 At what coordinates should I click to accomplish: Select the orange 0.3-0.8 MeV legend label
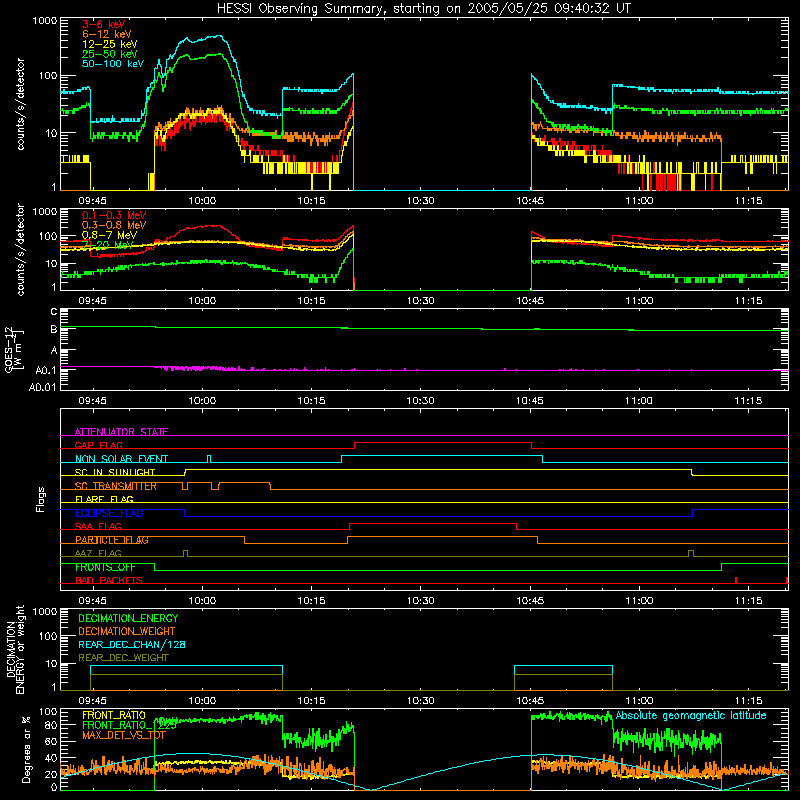tap(114, 225)
